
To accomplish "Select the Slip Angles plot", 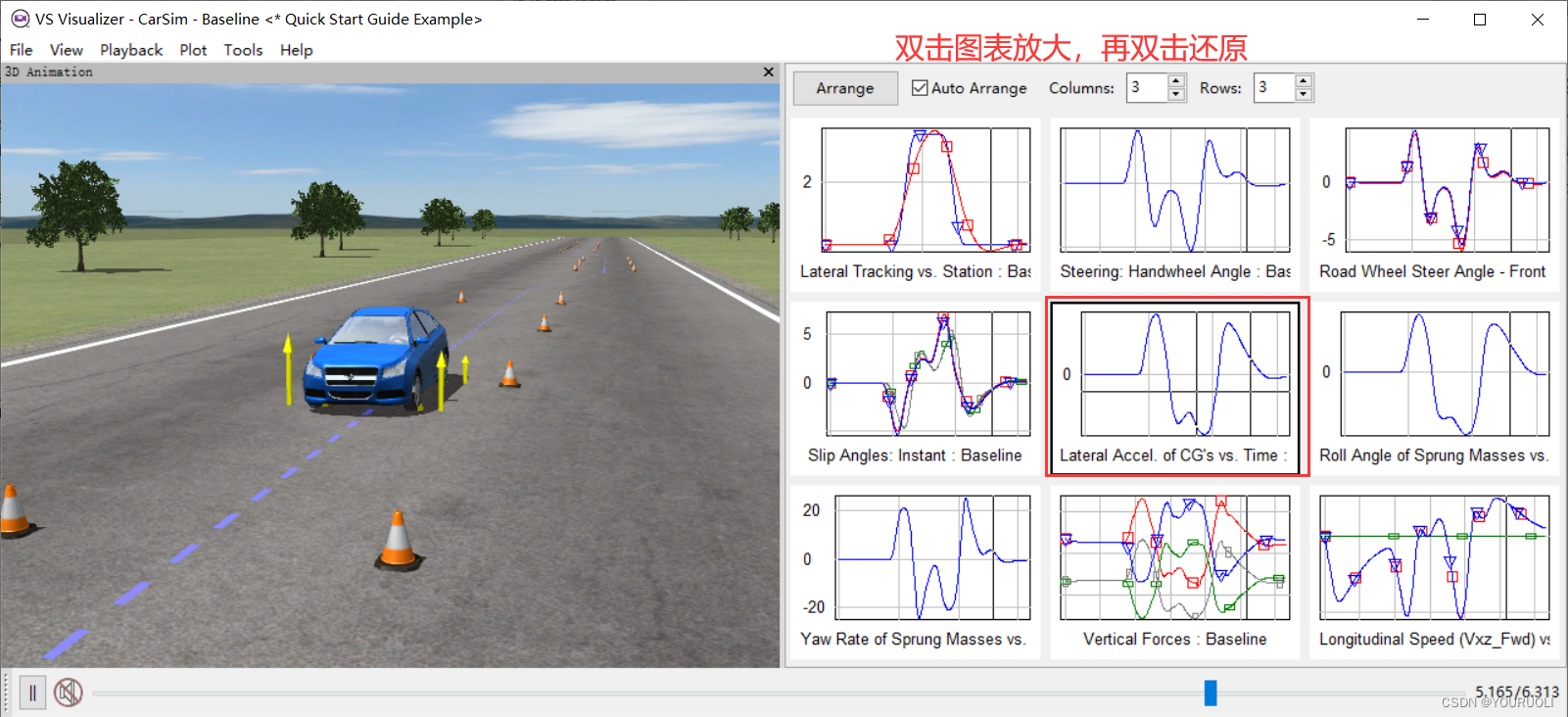I will (x=916, y=388).
